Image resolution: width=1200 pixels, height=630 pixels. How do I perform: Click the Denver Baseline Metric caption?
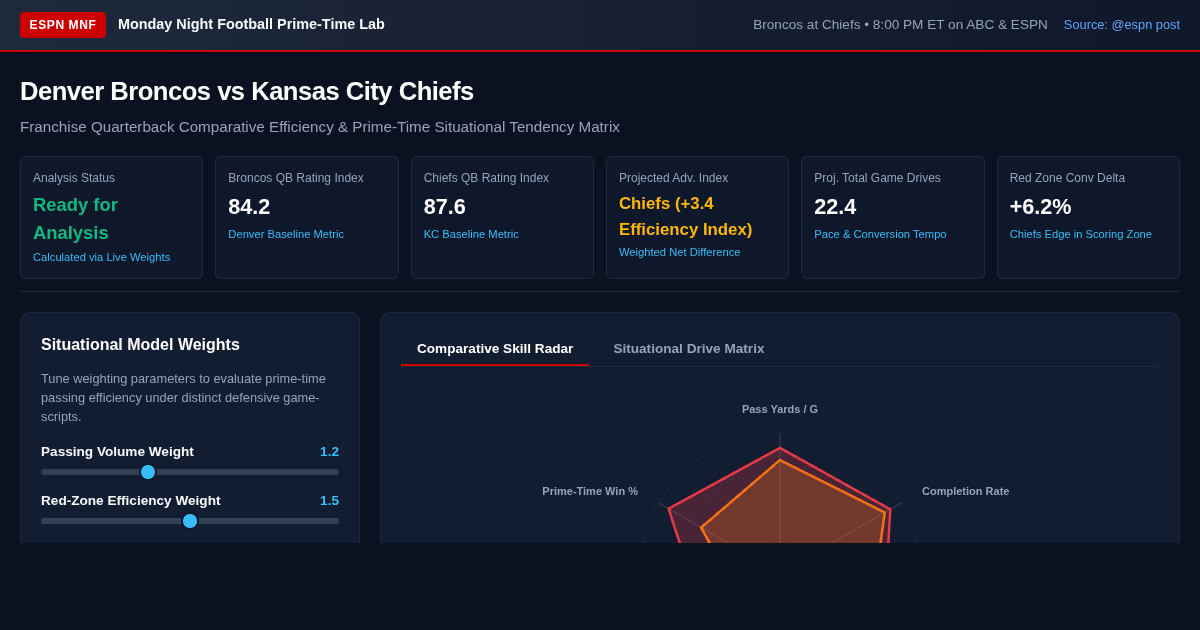286,234
